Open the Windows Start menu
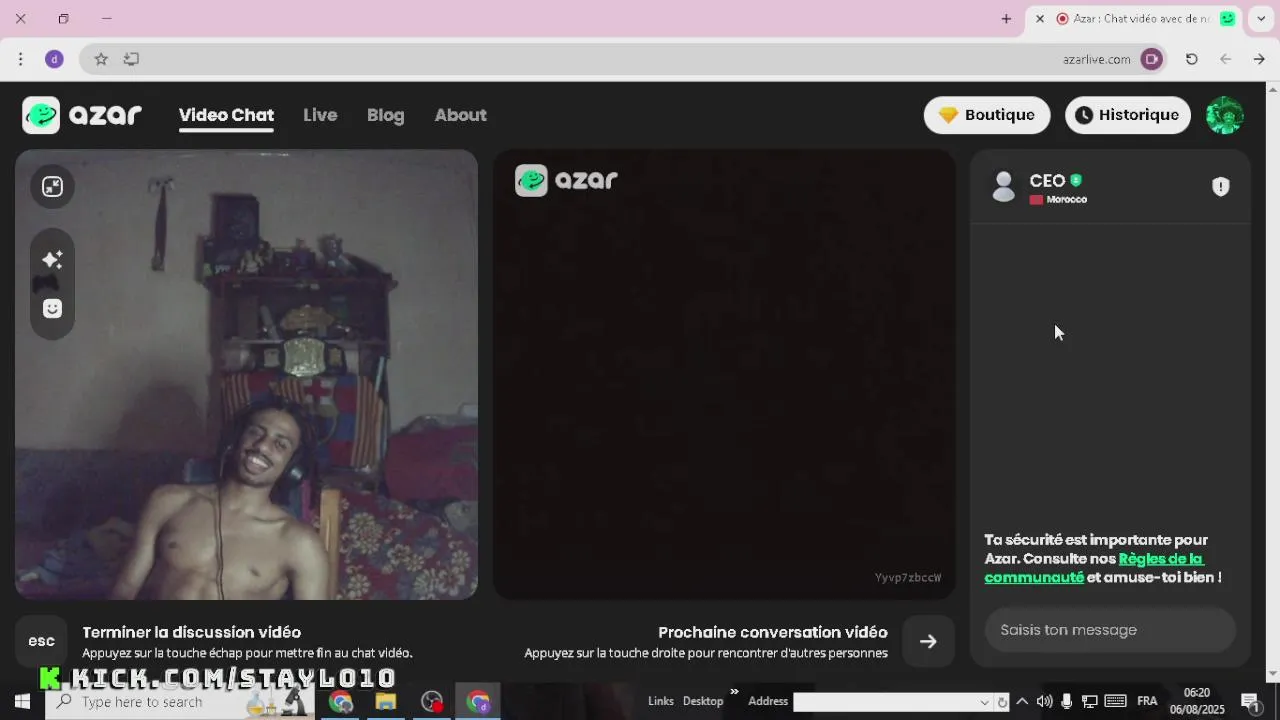Viewport: 1280px width, 720px height. 22,701
